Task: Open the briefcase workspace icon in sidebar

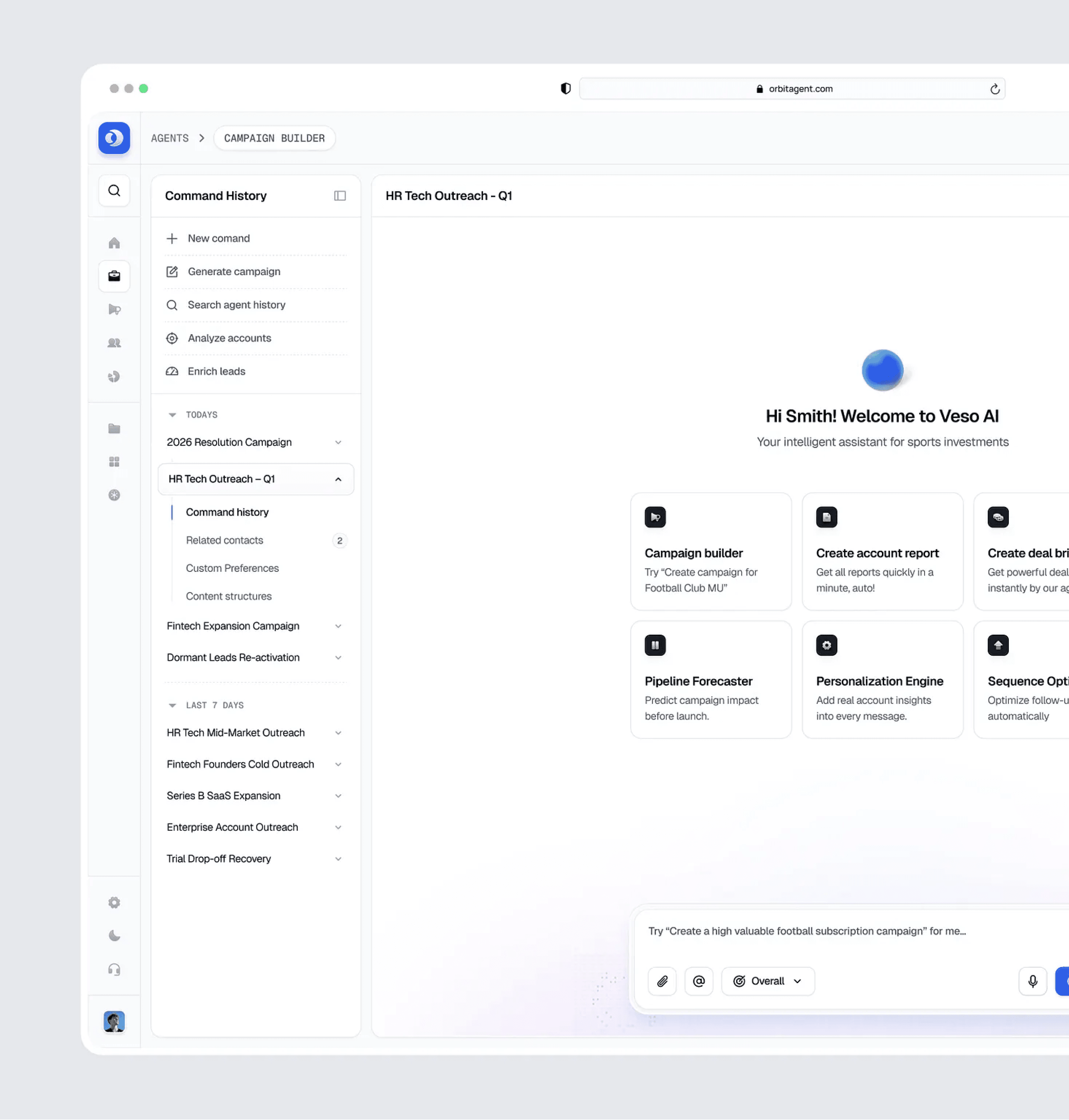Action: (x=114, y=276)
